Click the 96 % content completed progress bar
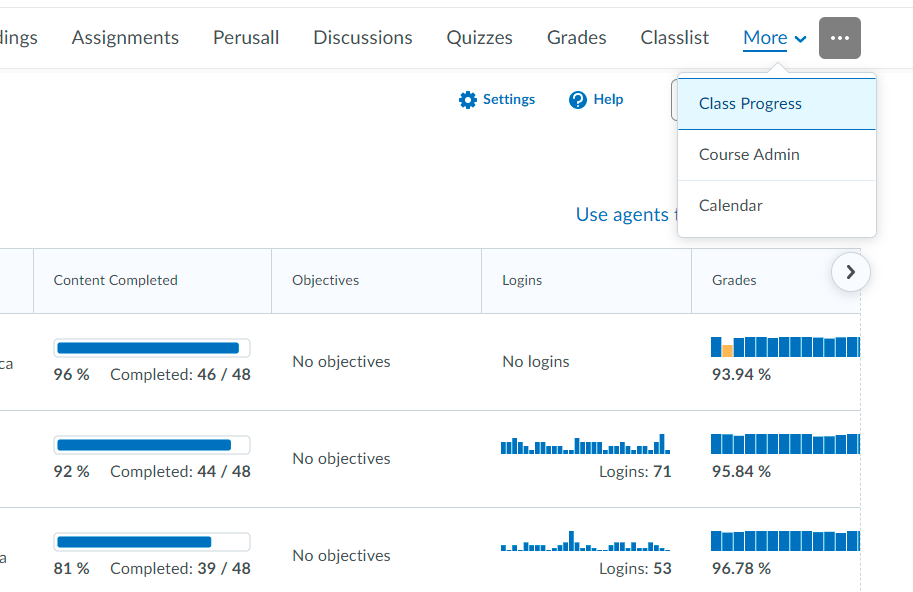 [151, 348]
